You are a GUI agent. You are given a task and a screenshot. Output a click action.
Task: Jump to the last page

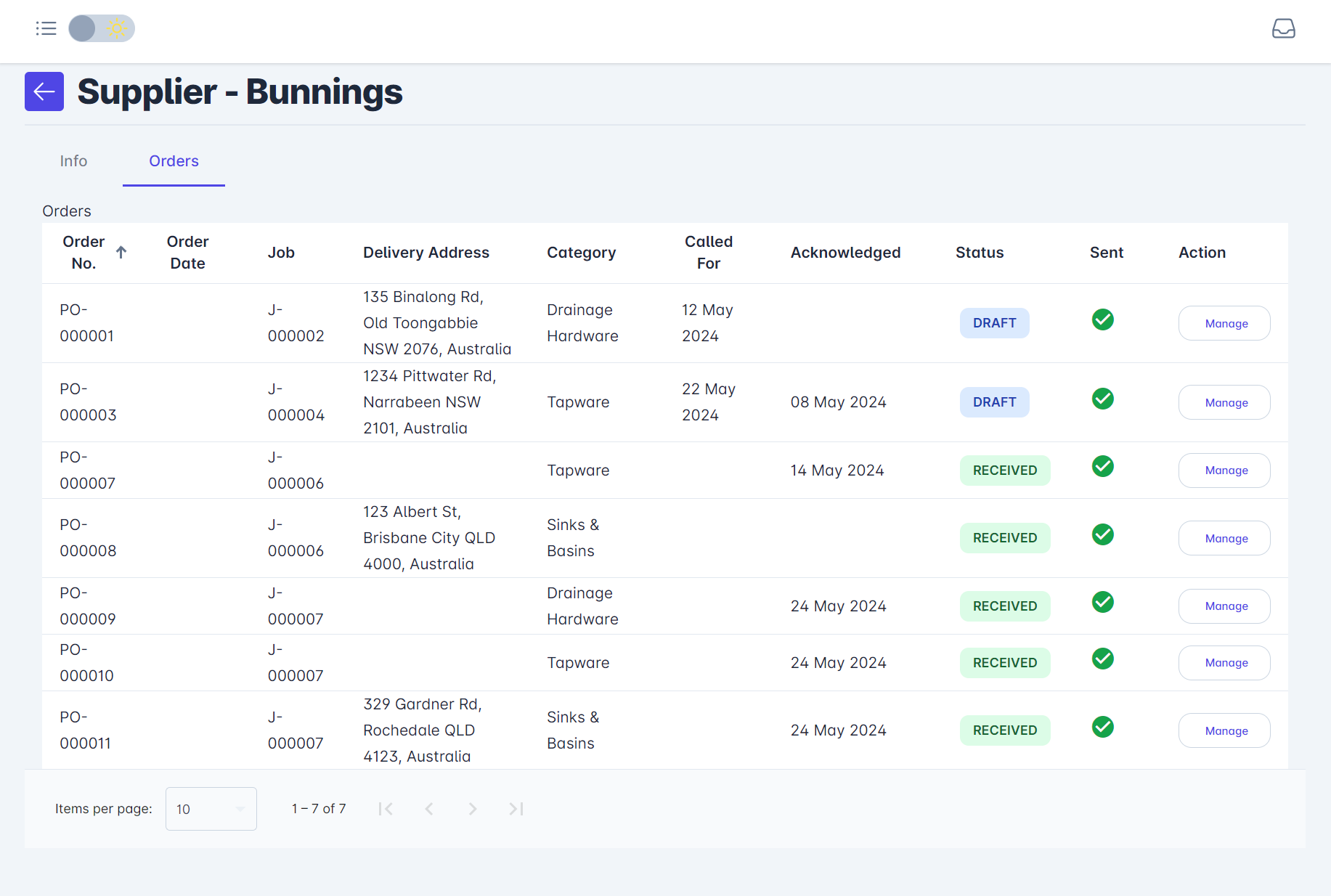coord(516,809)
